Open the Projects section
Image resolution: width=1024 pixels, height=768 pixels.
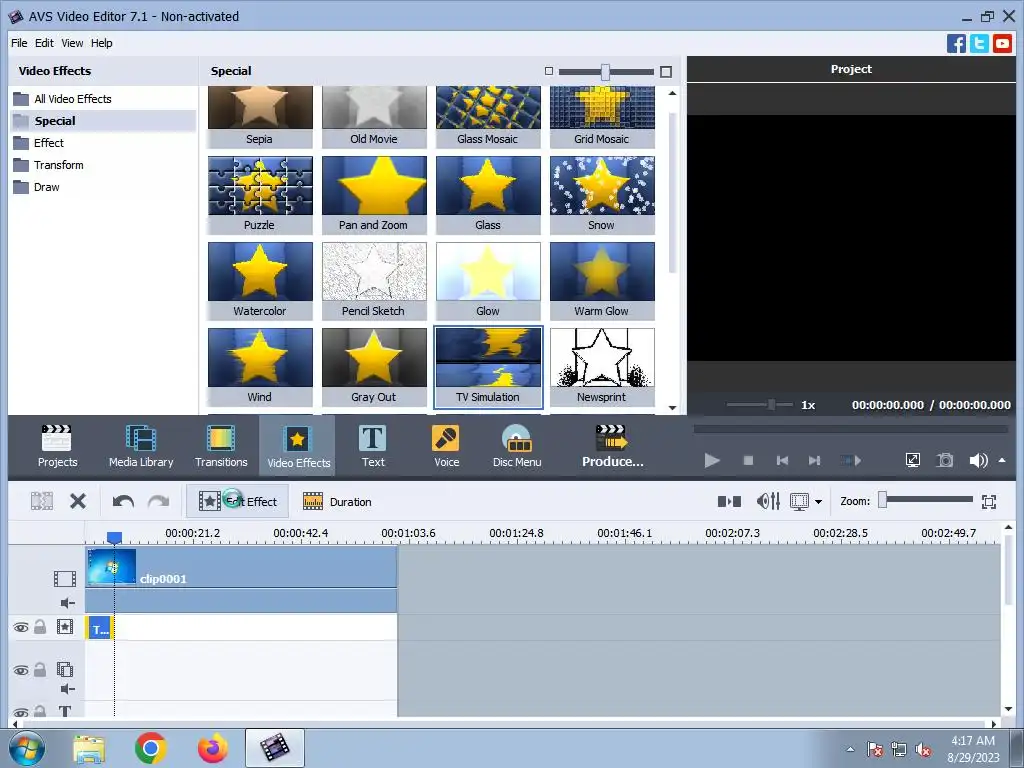pyautogui.click(x=57, y=447)
